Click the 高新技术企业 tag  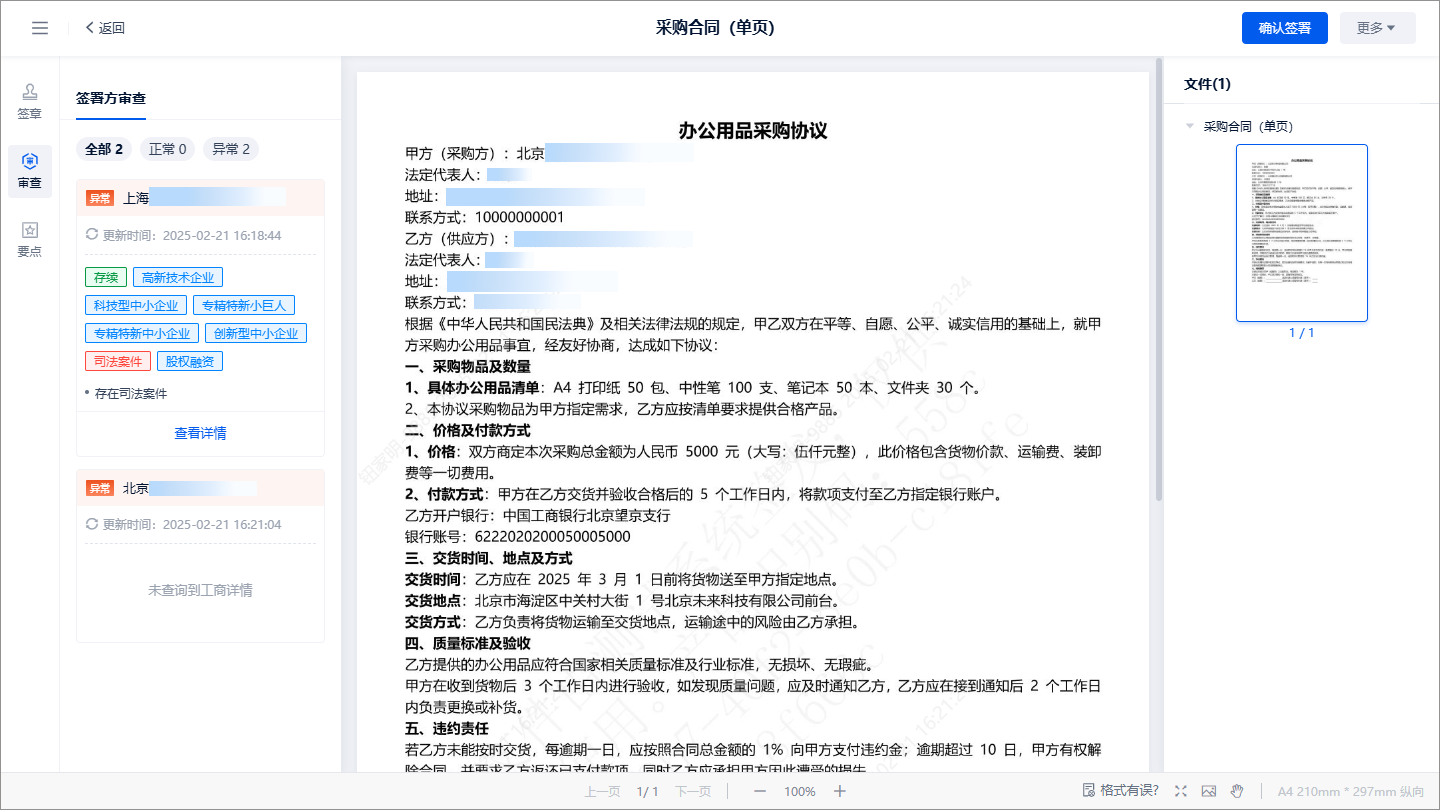[178, 277]
